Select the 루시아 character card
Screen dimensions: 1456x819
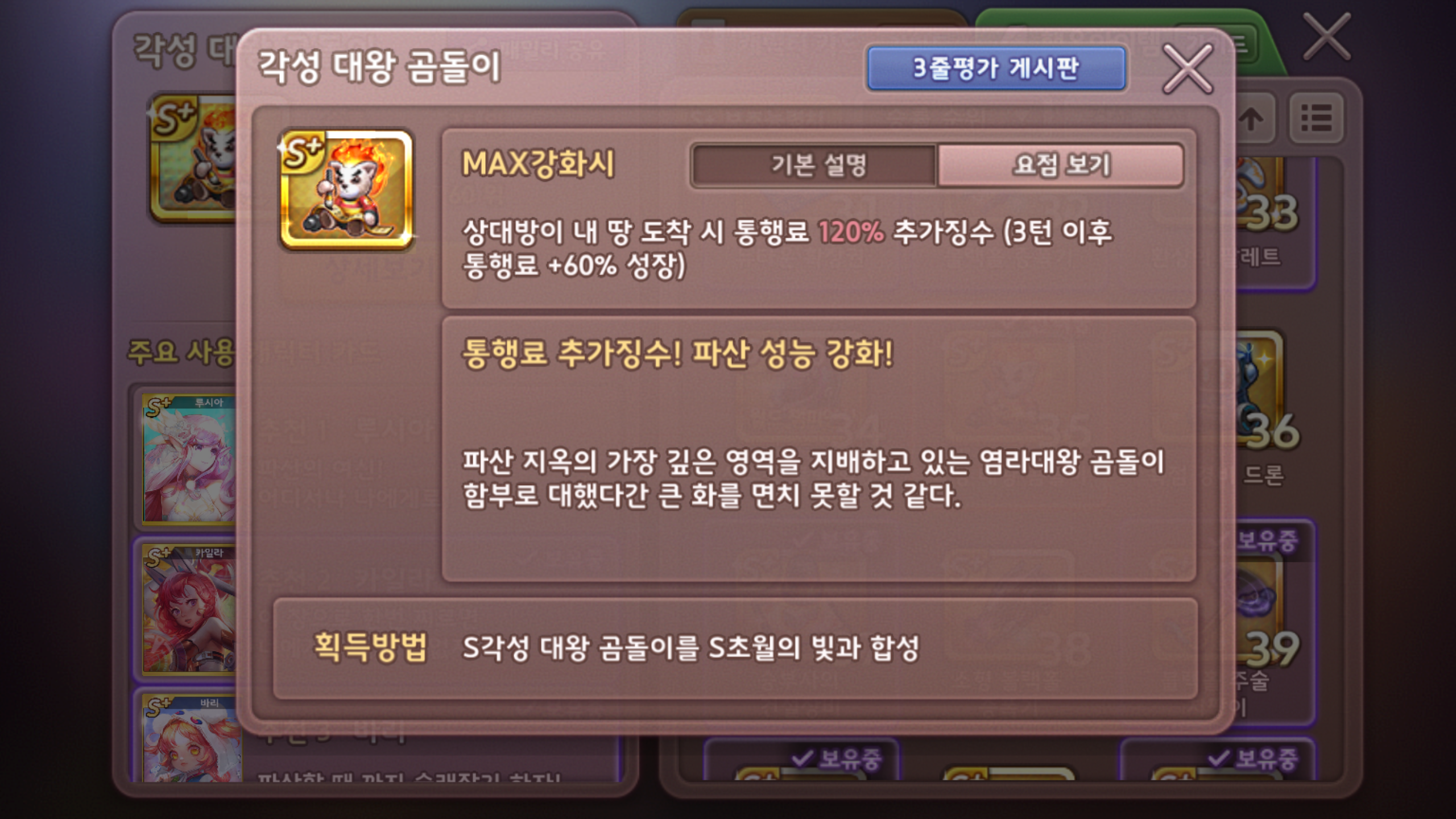click(x=189, y=458)
